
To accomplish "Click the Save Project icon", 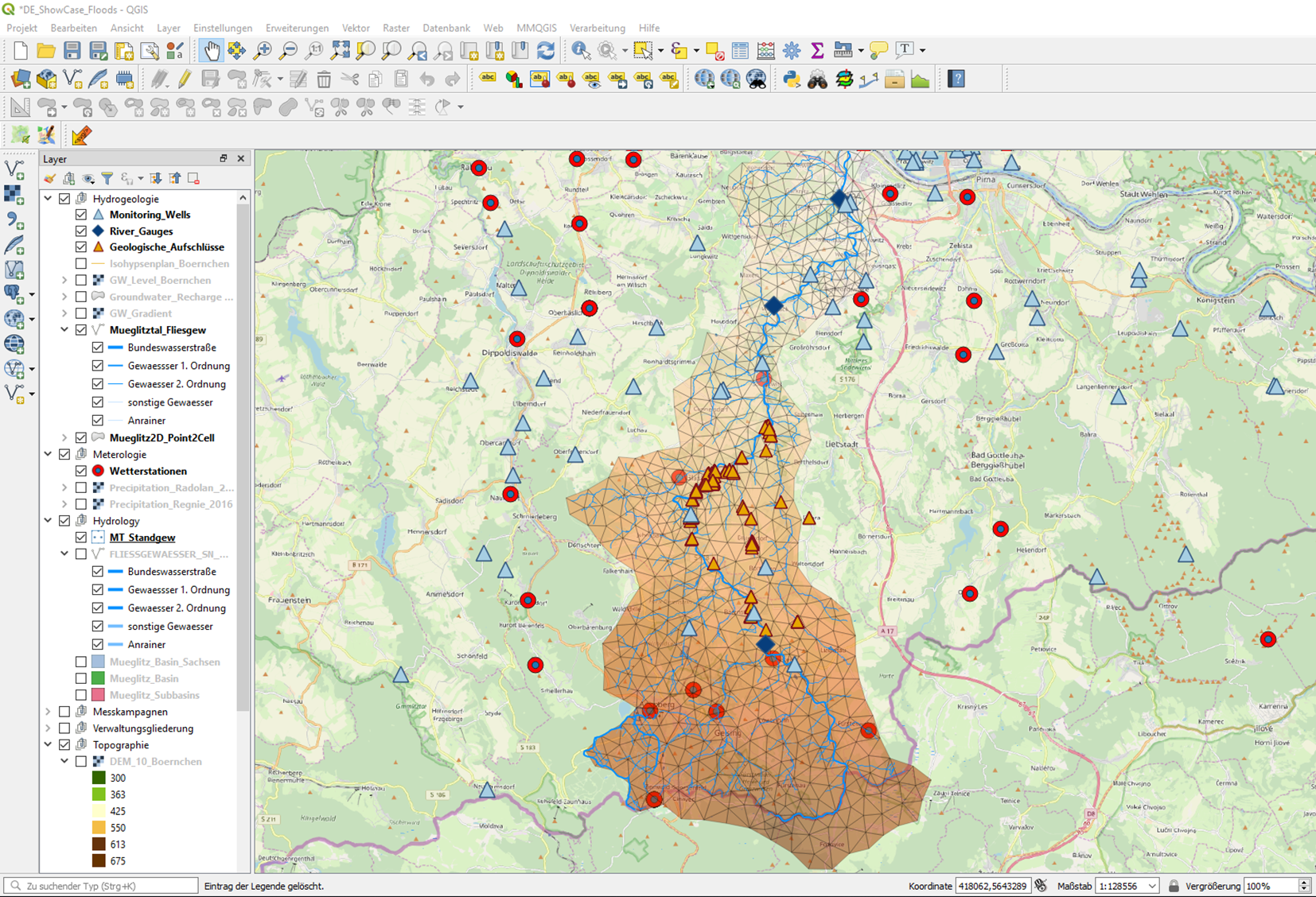I will (x=72, y=51).
